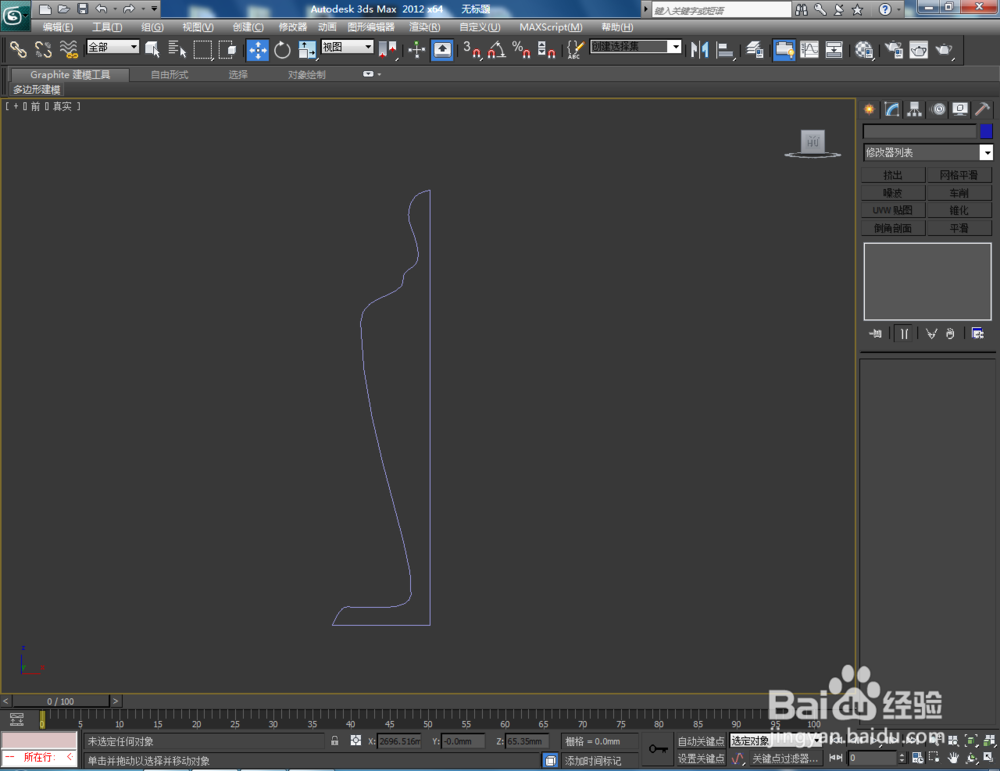Open the Render Setup teapot icon

pos(893,49)
